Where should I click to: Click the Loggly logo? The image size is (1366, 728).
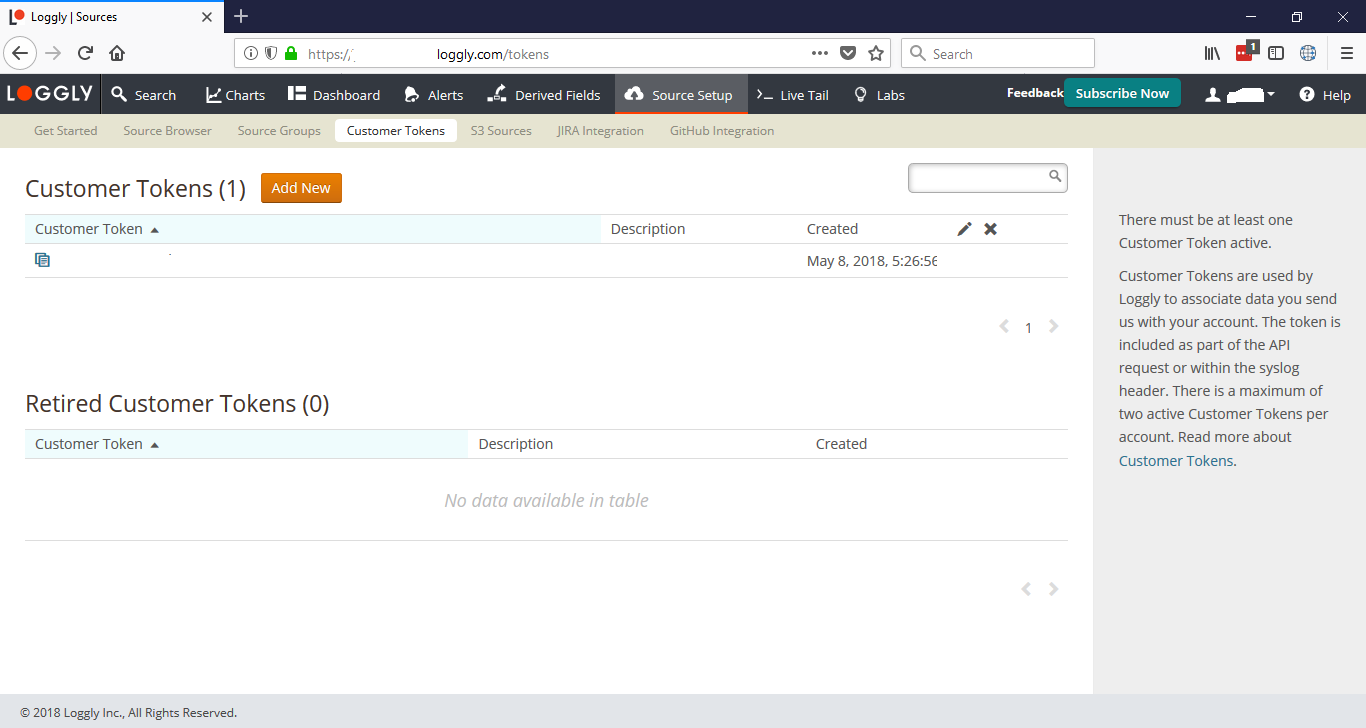point(50,94)
